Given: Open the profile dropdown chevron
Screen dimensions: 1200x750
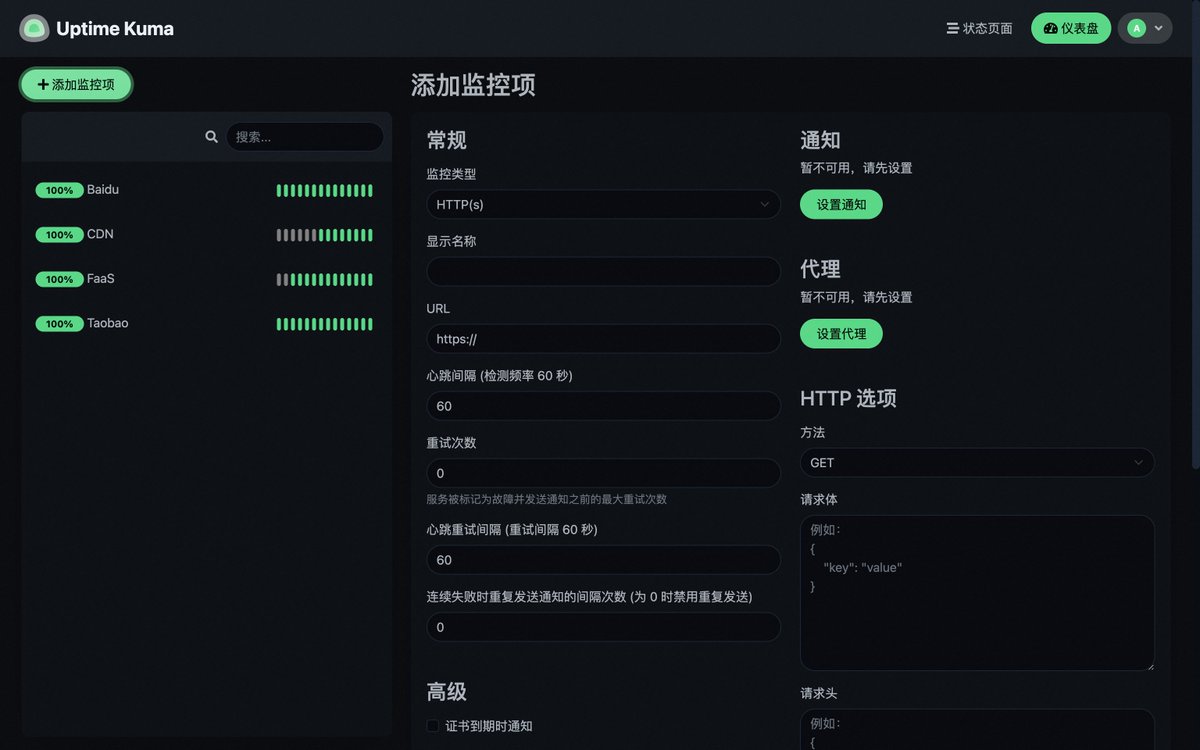Looking at the screenshot, I should tap(1159, 28).
